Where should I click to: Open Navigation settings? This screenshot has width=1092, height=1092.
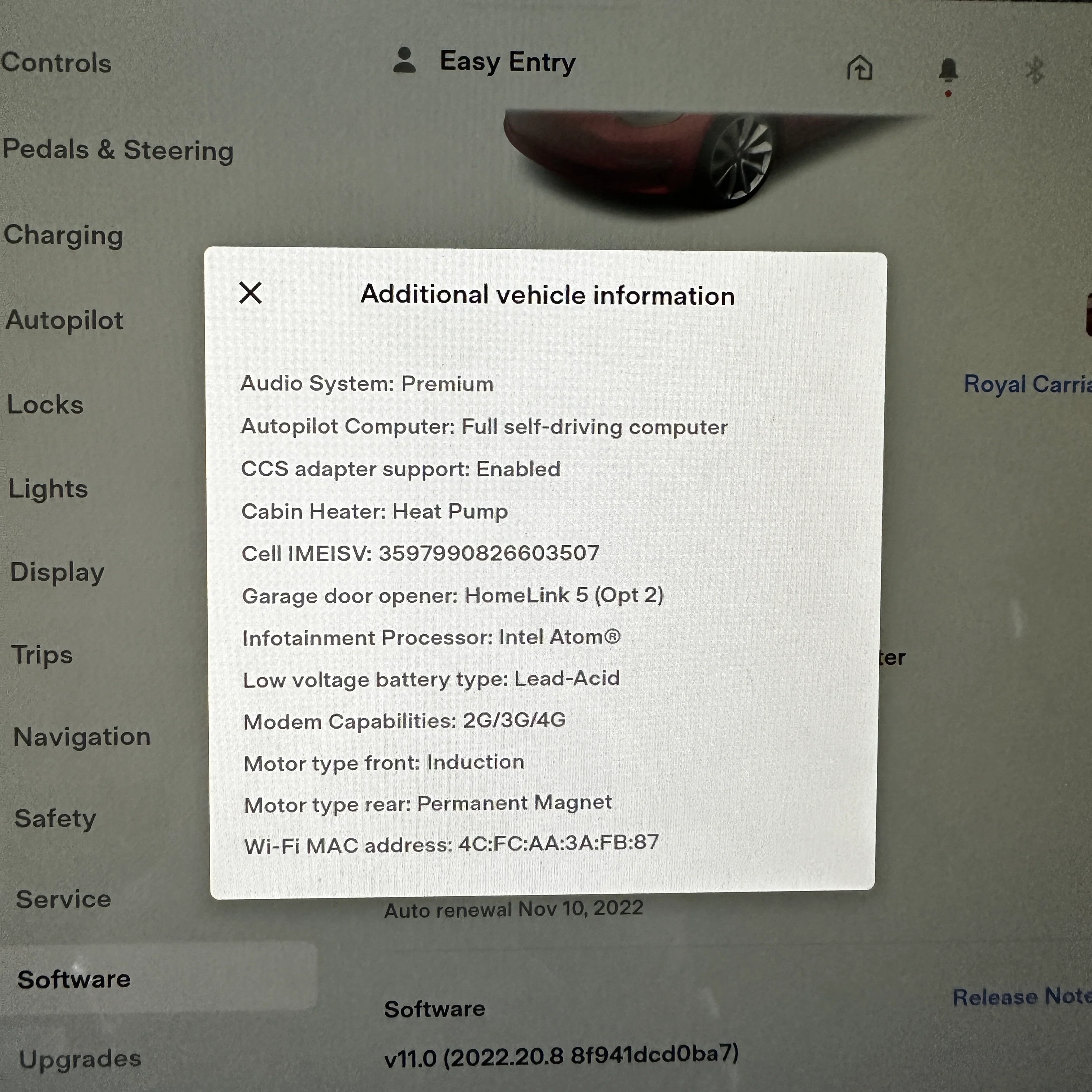(82, 737)
